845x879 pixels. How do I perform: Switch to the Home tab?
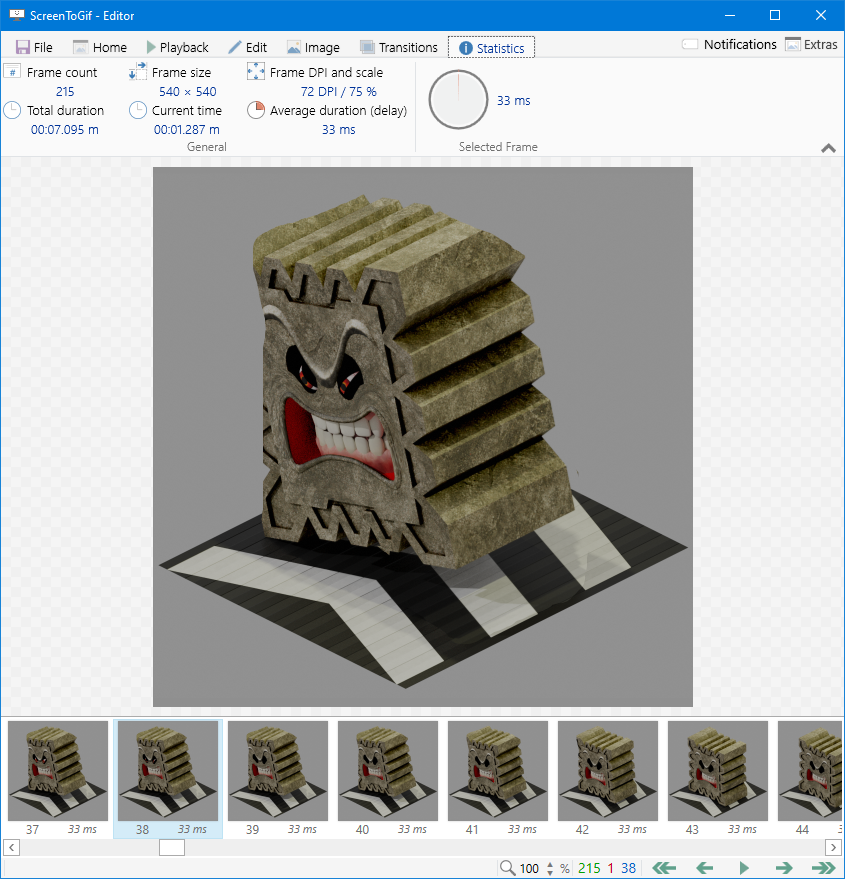click(100, 47)
